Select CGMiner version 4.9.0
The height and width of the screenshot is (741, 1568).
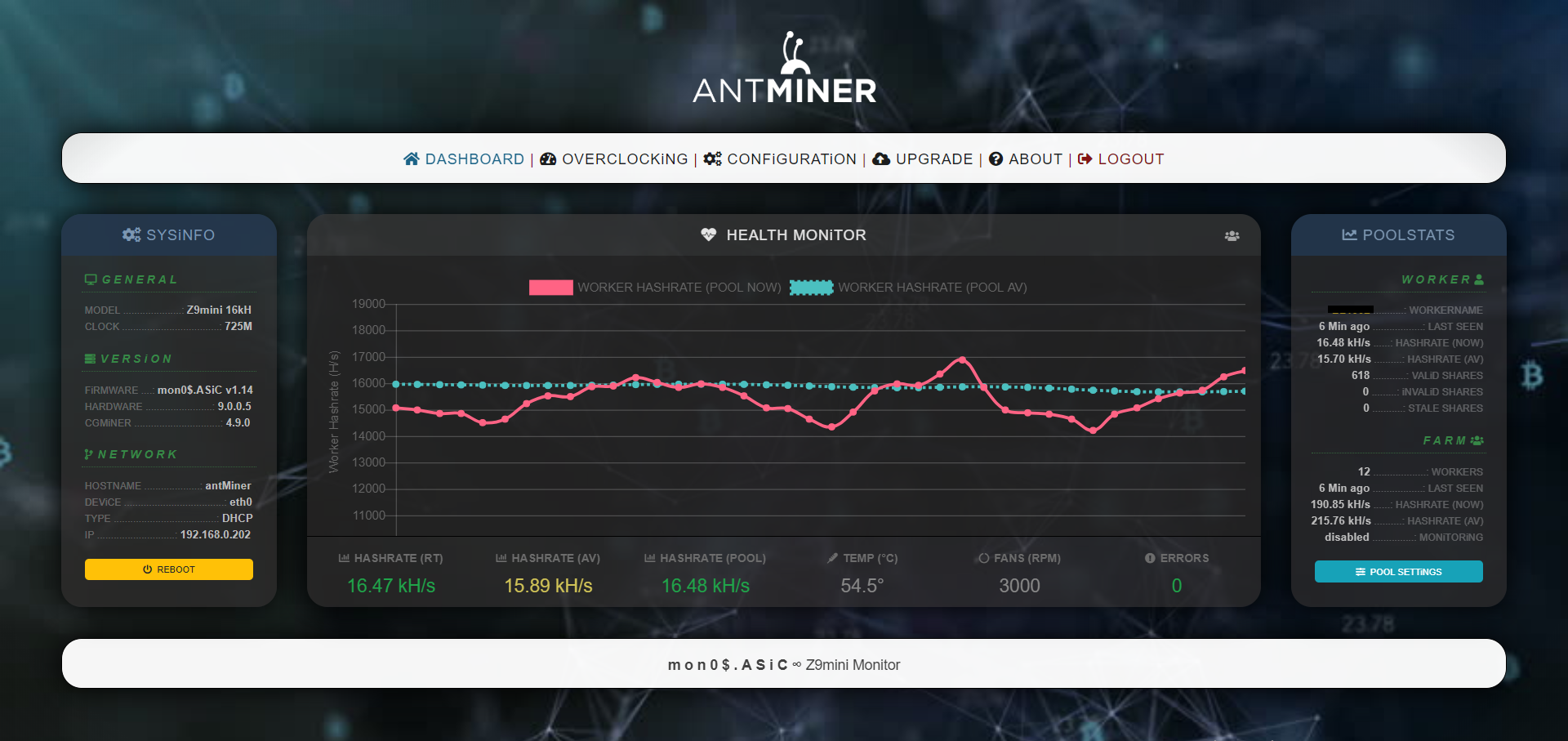coord(238,422)
